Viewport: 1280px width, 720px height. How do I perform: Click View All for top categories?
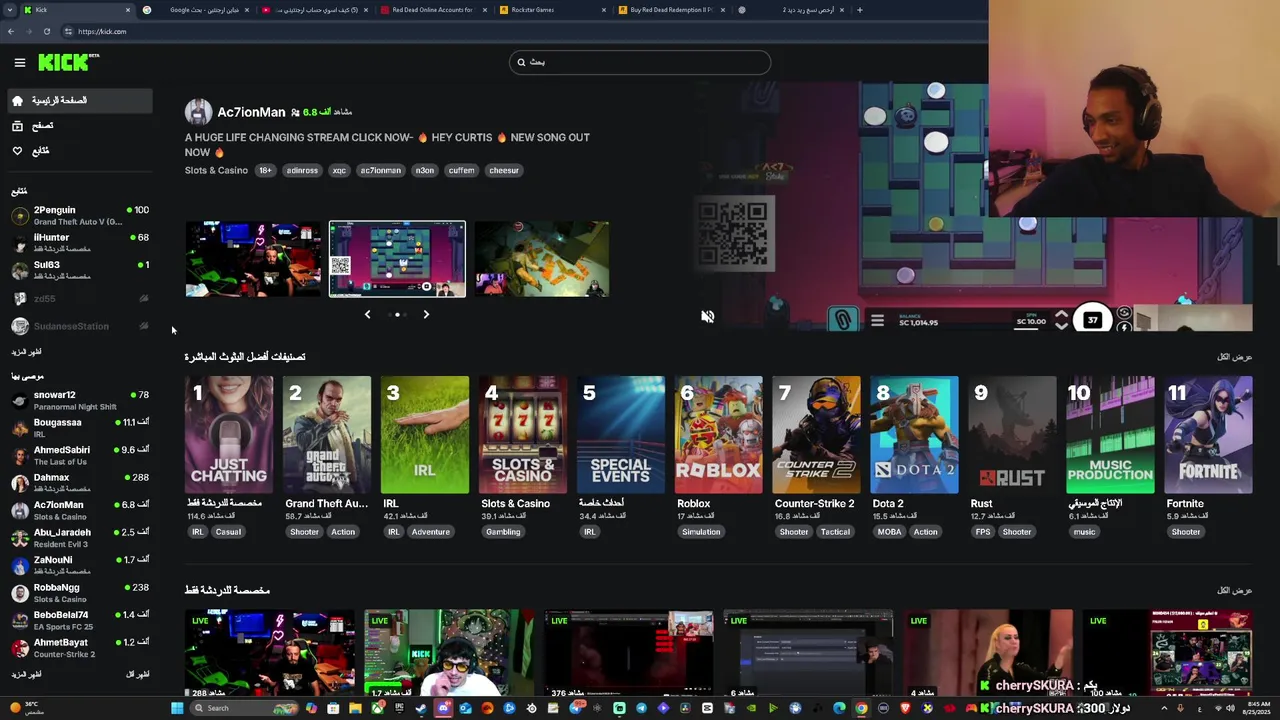1234,357
